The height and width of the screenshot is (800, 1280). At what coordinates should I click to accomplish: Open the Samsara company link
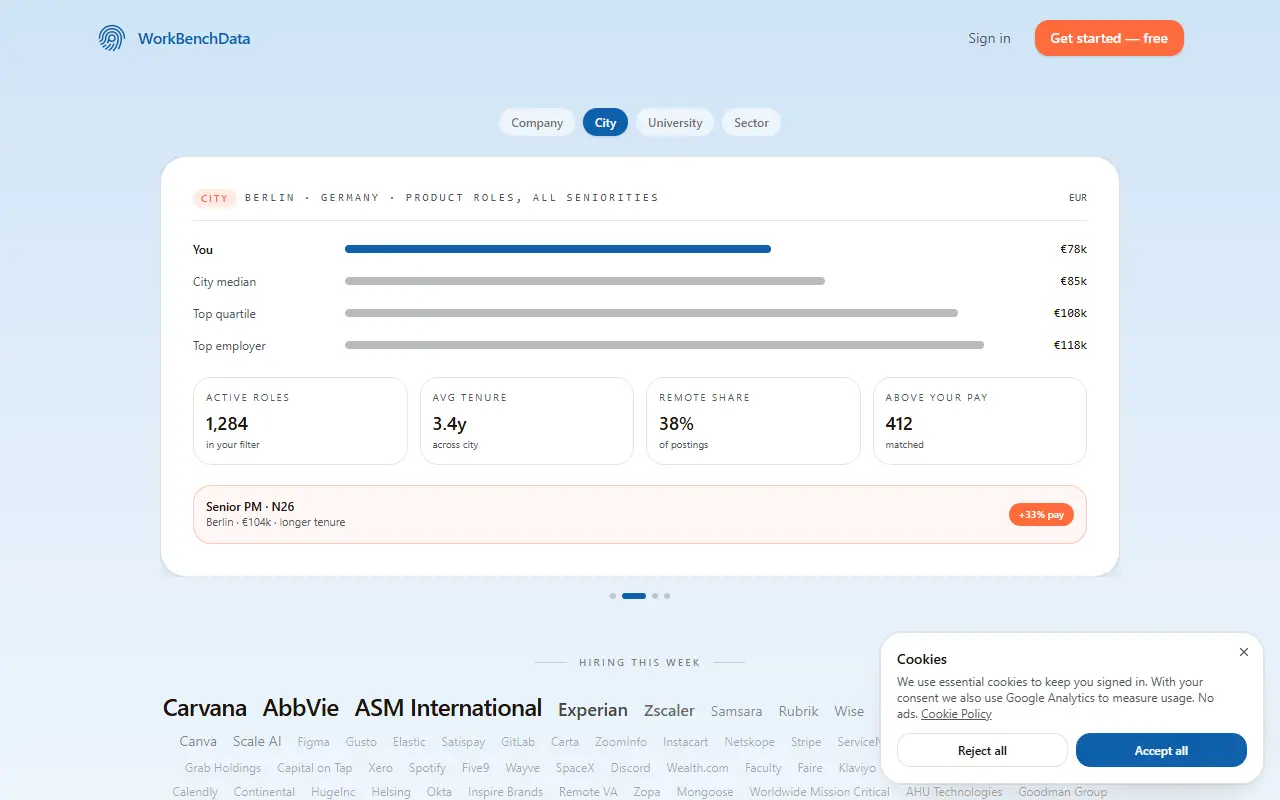[736, 711]
